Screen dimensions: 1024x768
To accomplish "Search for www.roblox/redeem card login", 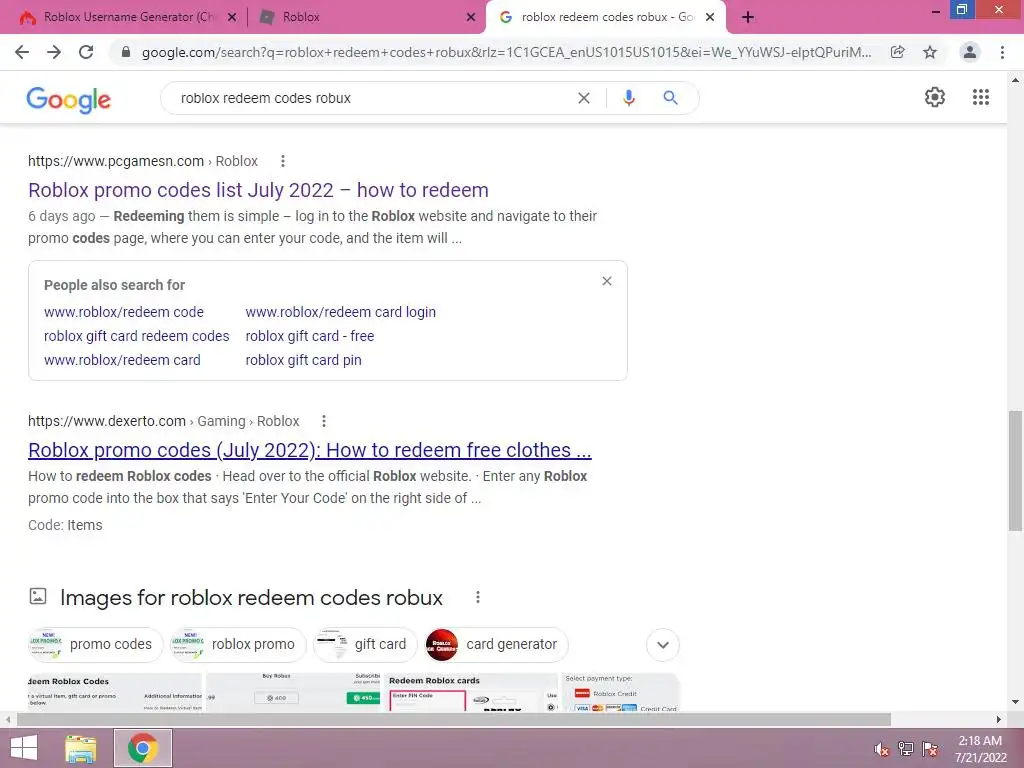I will click(340, 312).
